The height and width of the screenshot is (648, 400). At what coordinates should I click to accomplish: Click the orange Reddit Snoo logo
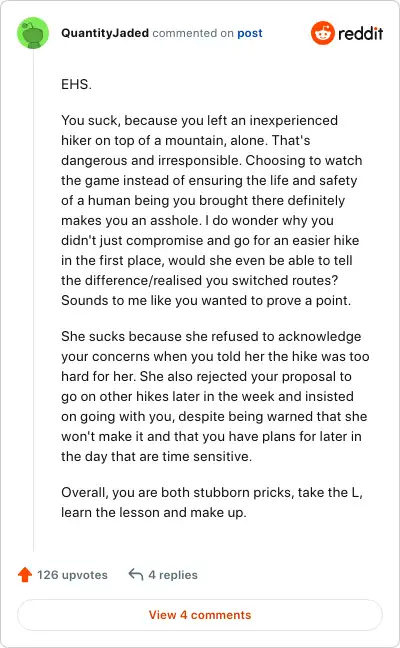click(323, 33)
